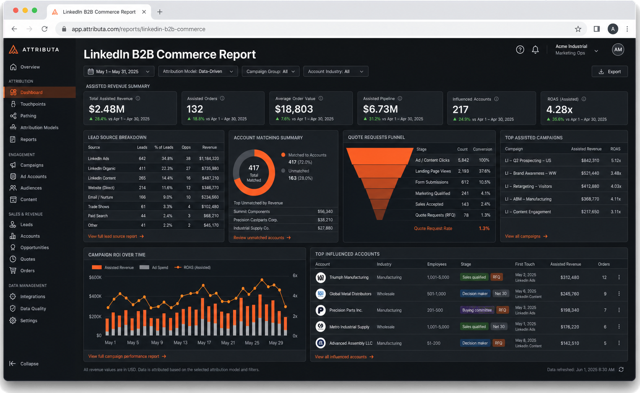Open the Integrations sidebar icon
640x393 pixels.
click(13, 297)
